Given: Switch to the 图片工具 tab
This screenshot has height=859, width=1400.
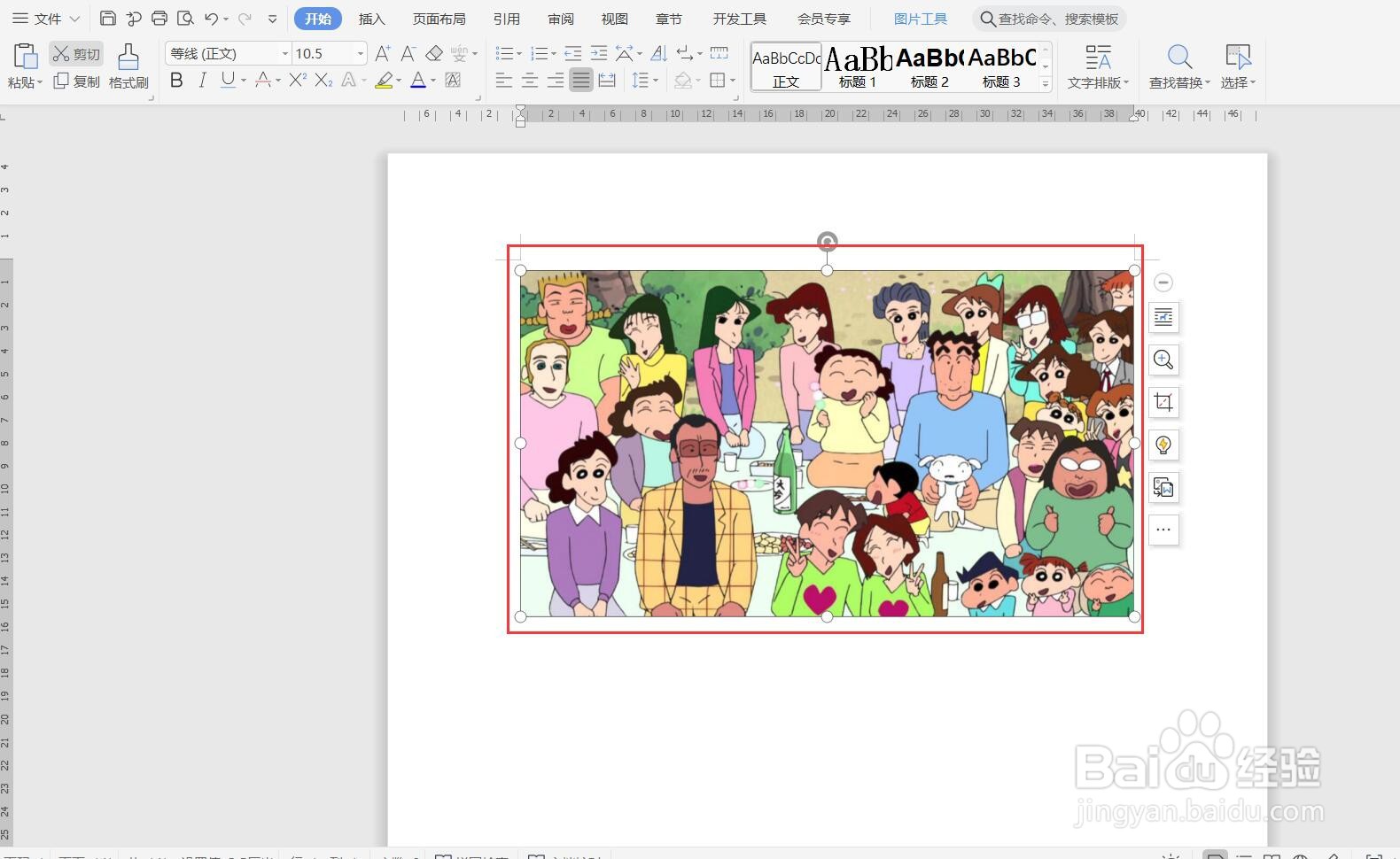Looking at the screenshot, I should [921, 19].
